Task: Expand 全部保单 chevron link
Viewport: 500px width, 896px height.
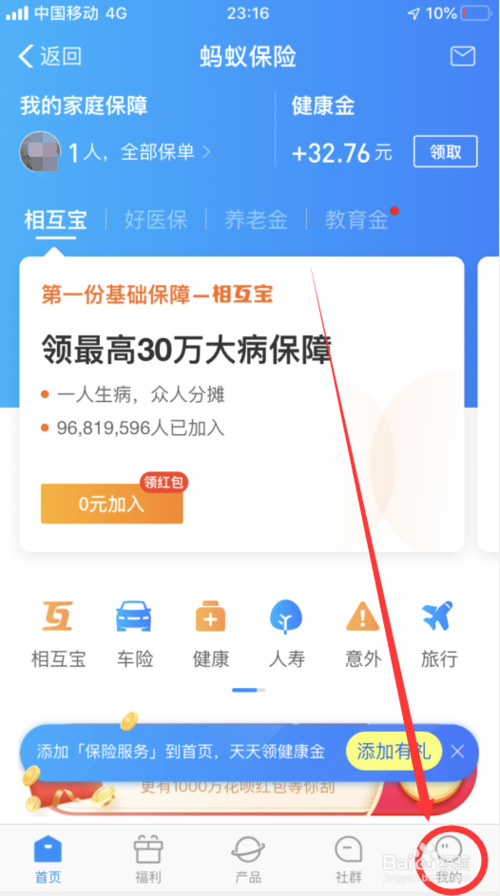Action: (x=166, y=152)
